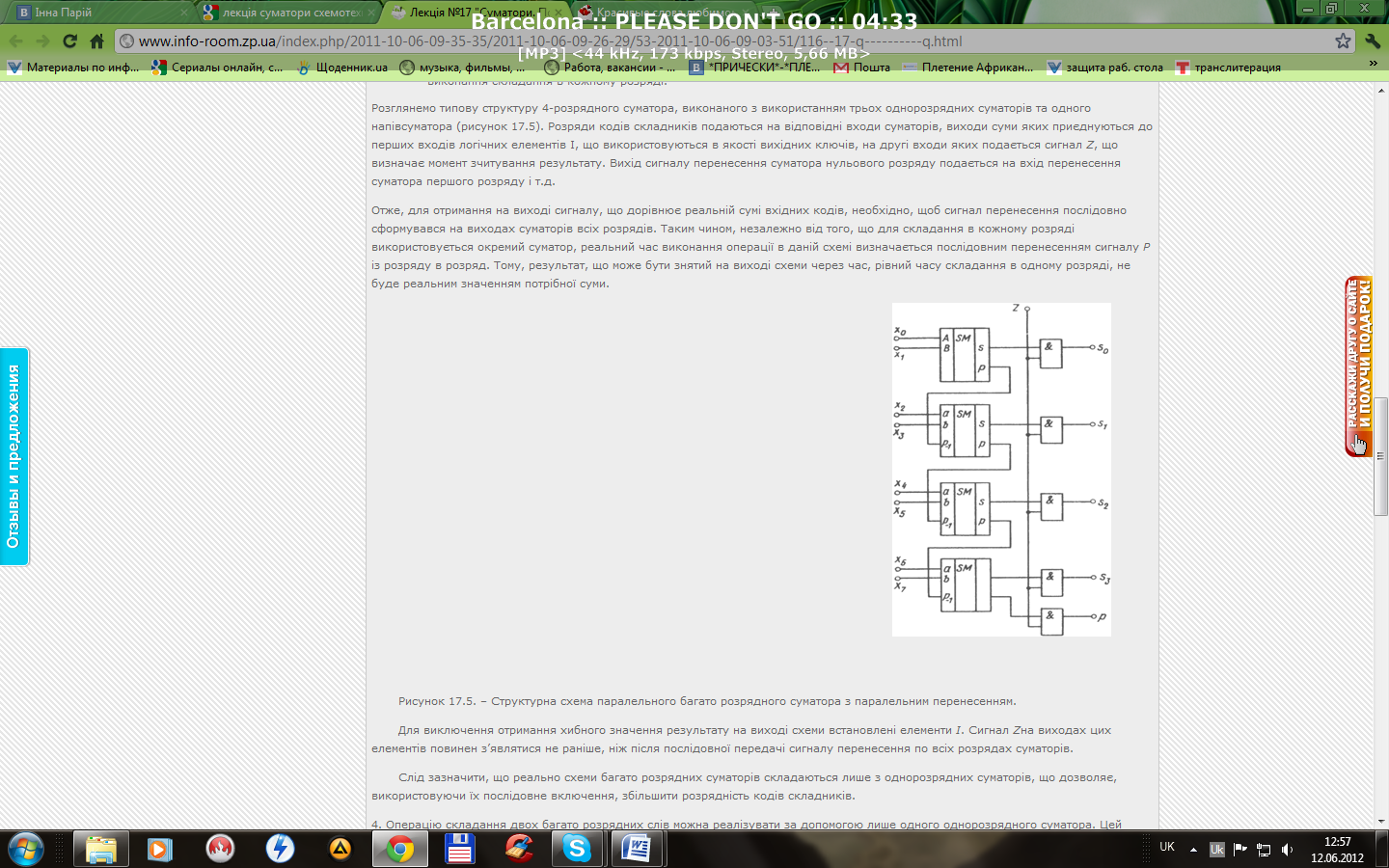Viewport: 1389px width, 868px height.
Task: Go to the browser home page icon
Action: (x=96, y=41)
